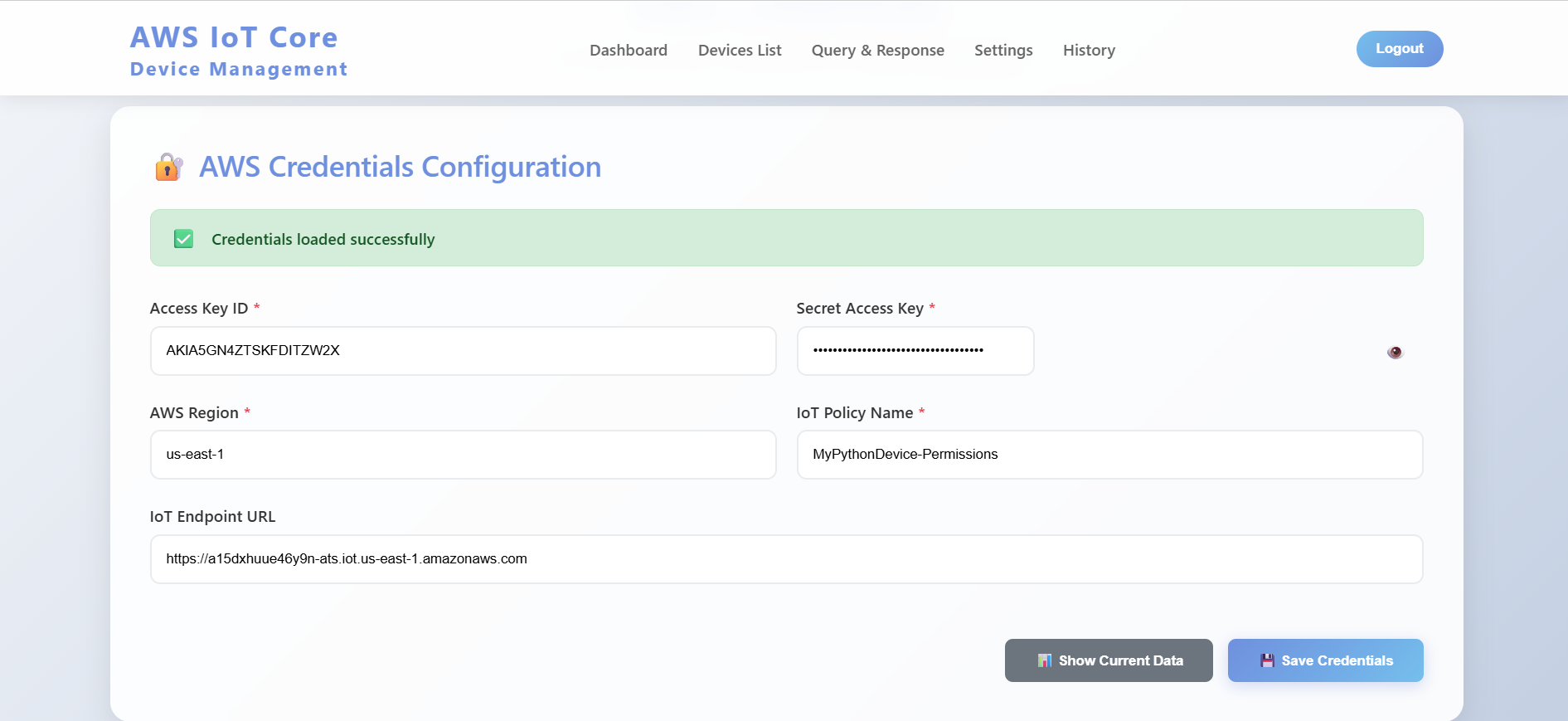Image resolution: width=1568 pixels, height=721 pixels.
Task: Click the chart icon on Show Current Data
Action: click(1044, 660)
